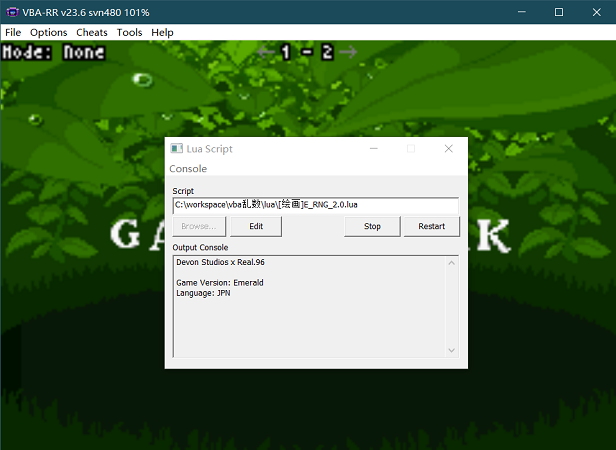
Task: Open the Console menu in Lua Script
Action: (x=188, y=169)
